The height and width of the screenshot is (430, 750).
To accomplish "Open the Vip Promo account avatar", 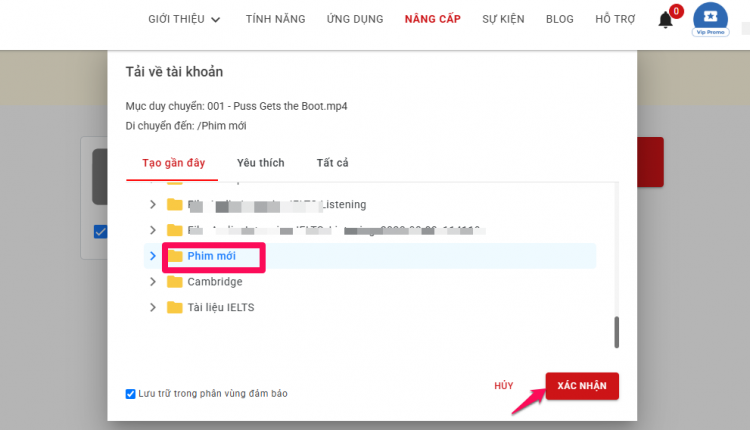I will click(x=710, y=19).
